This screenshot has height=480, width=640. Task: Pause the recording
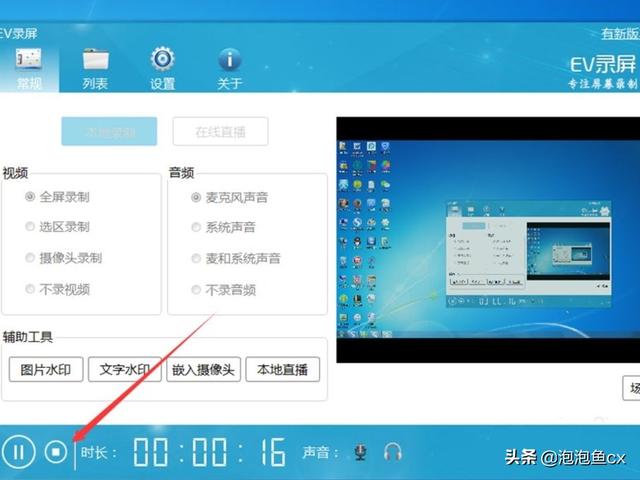18,452
